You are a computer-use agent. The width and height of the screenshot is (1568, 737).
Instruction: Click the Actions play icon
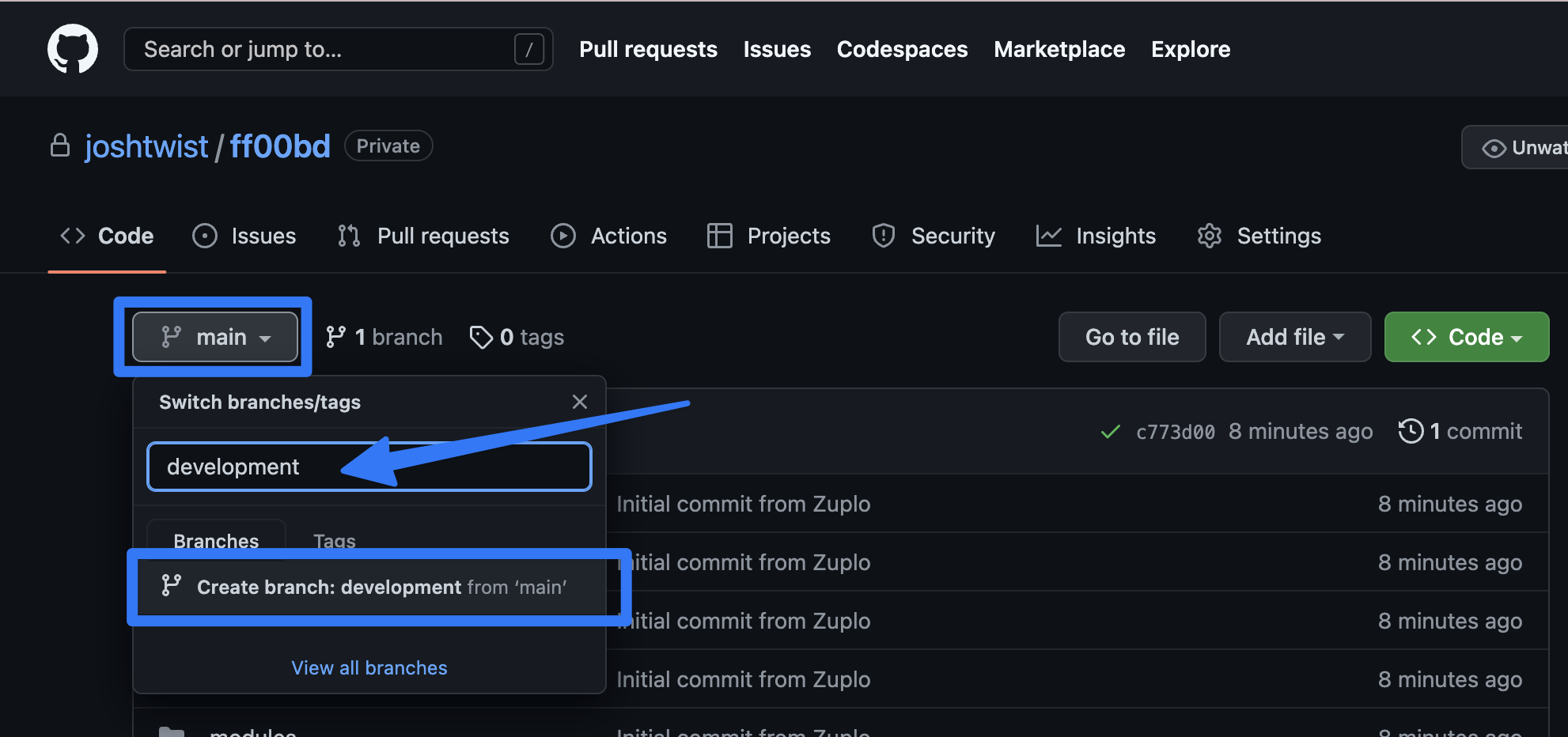[x=563, y=236]
